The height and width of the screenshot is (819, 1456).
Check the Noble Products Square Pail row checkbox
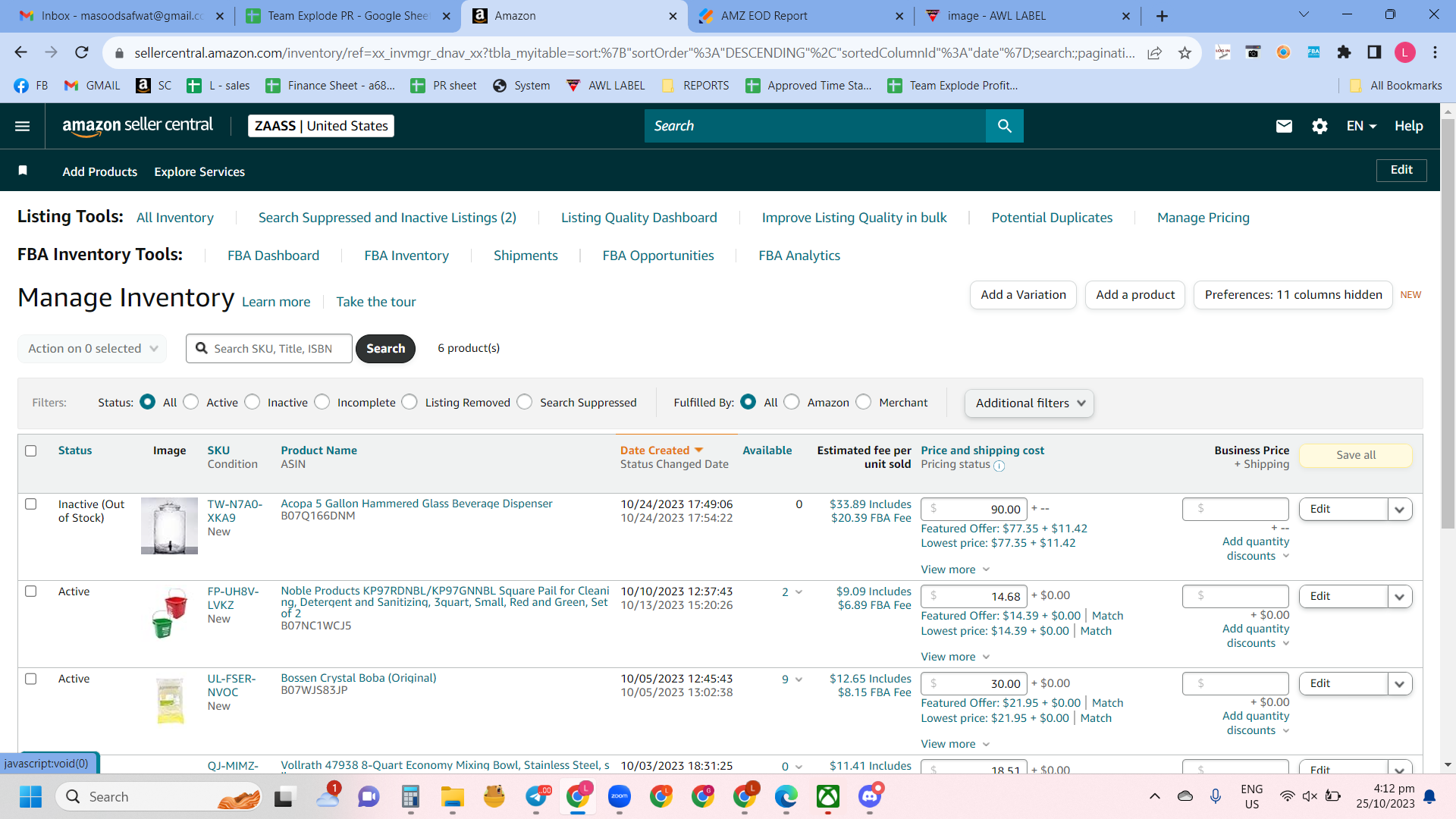[31, 591]
